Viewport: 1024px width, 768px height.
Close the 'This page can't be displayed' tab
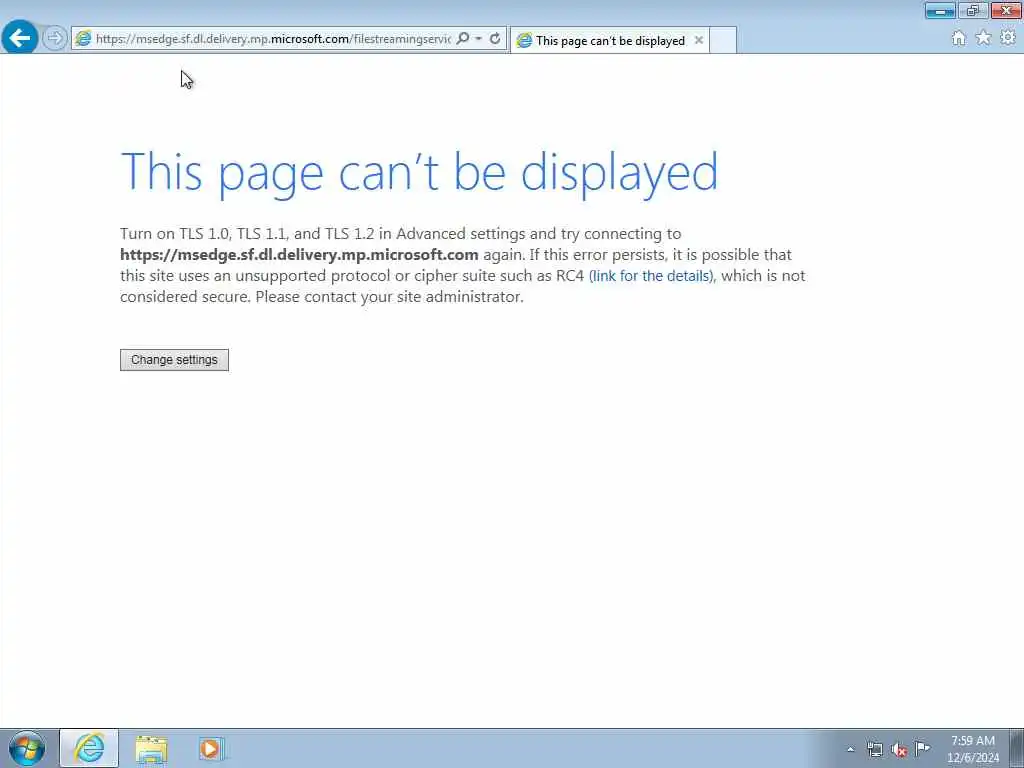tap(699, 40)
